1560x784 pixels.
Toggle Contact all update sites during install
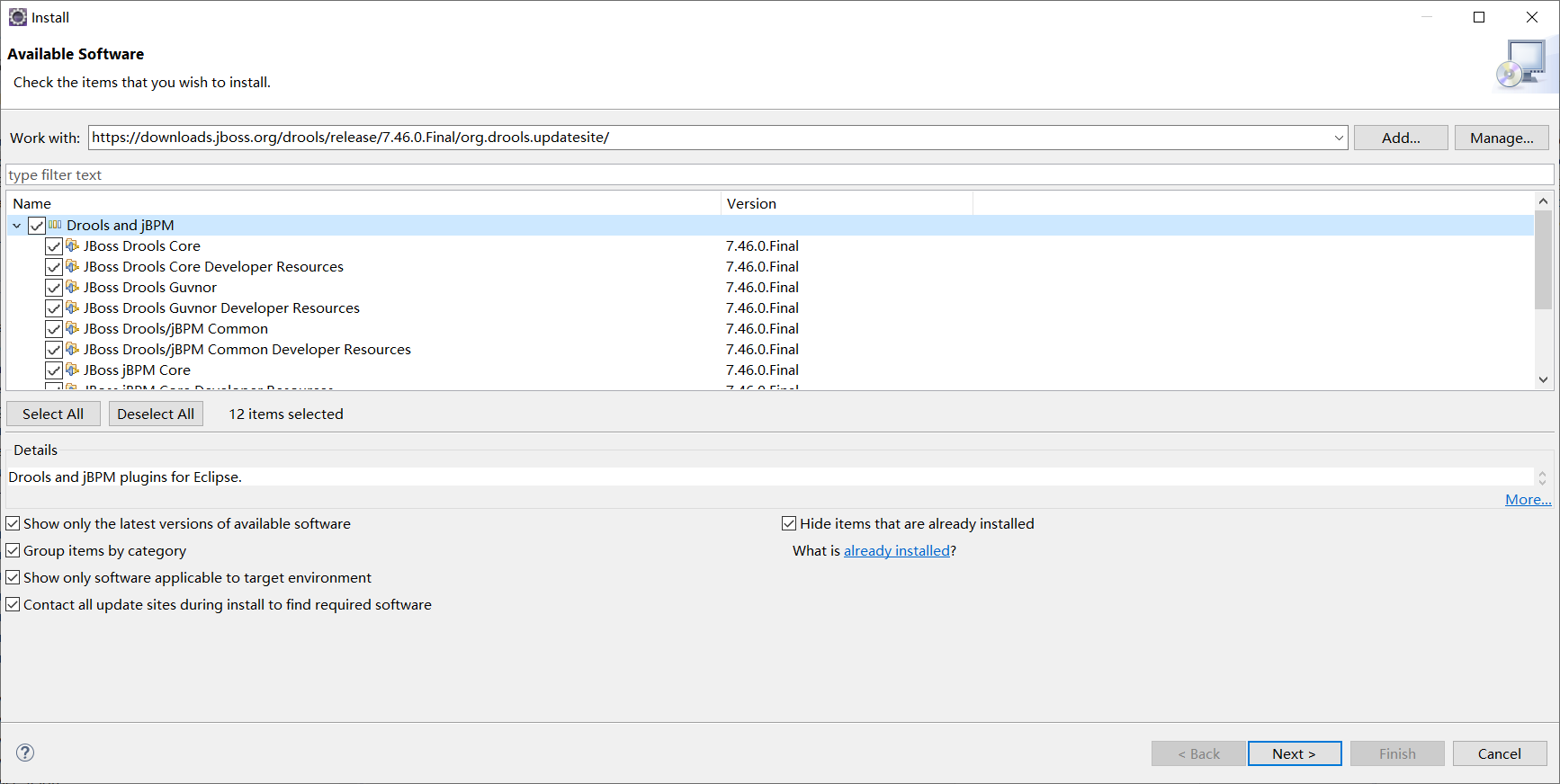[x=13, y=604]
